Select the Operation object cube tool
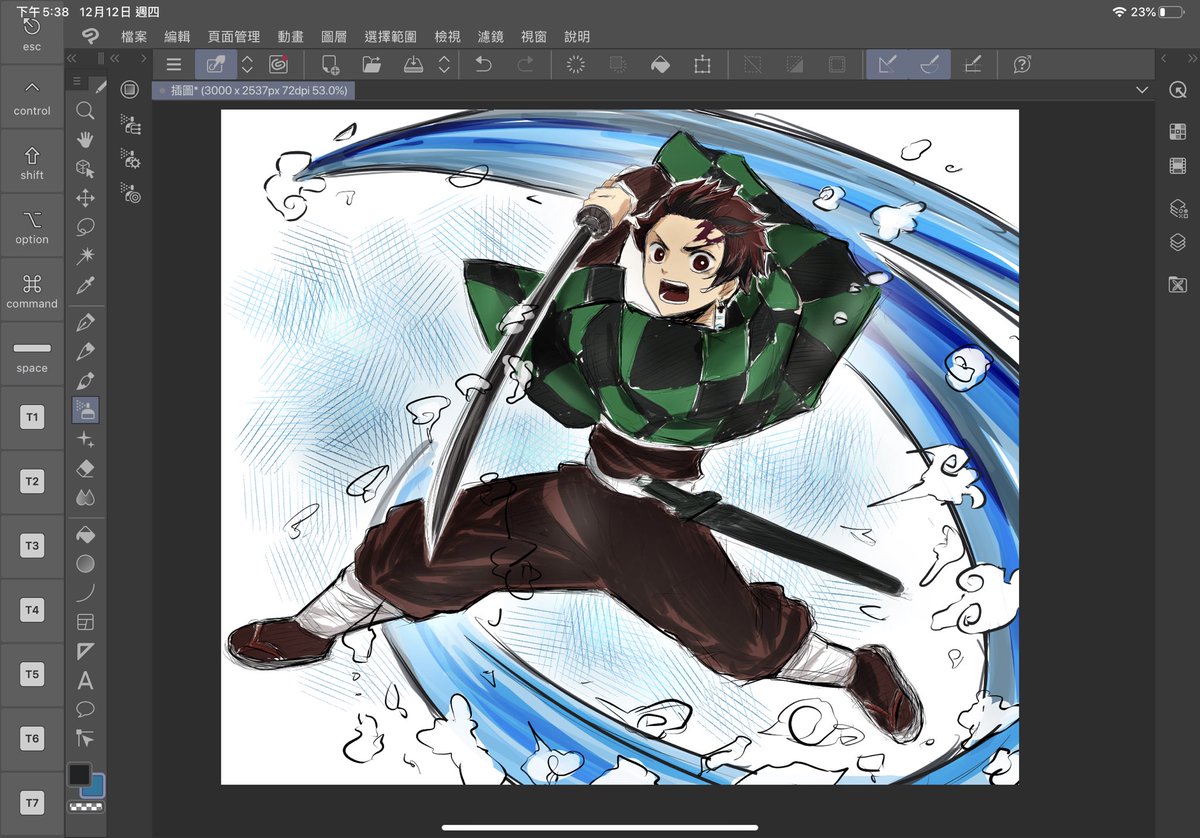This screenshot has height=838, width=1200. (x=86, y=169)
